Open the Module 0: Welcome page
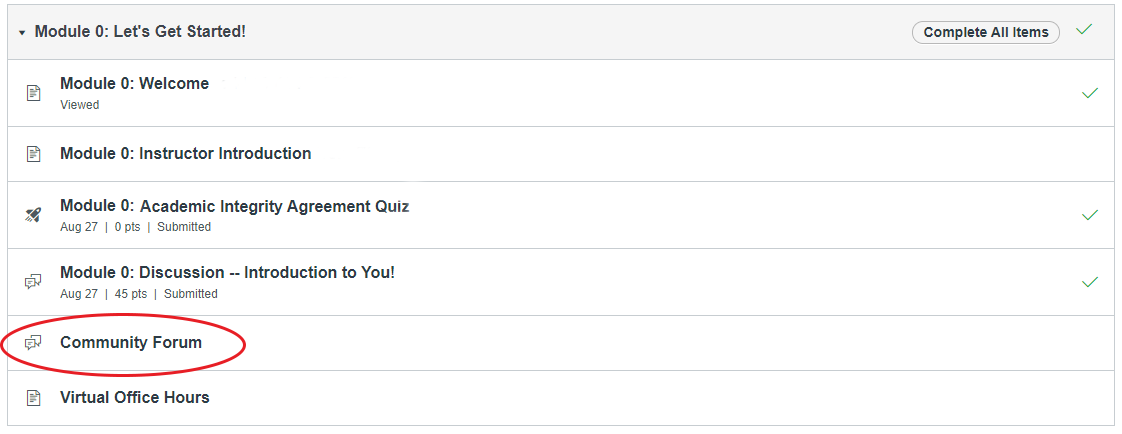Screen dimensions: 1122x434 pyautogui.click(x=135, y=84)
